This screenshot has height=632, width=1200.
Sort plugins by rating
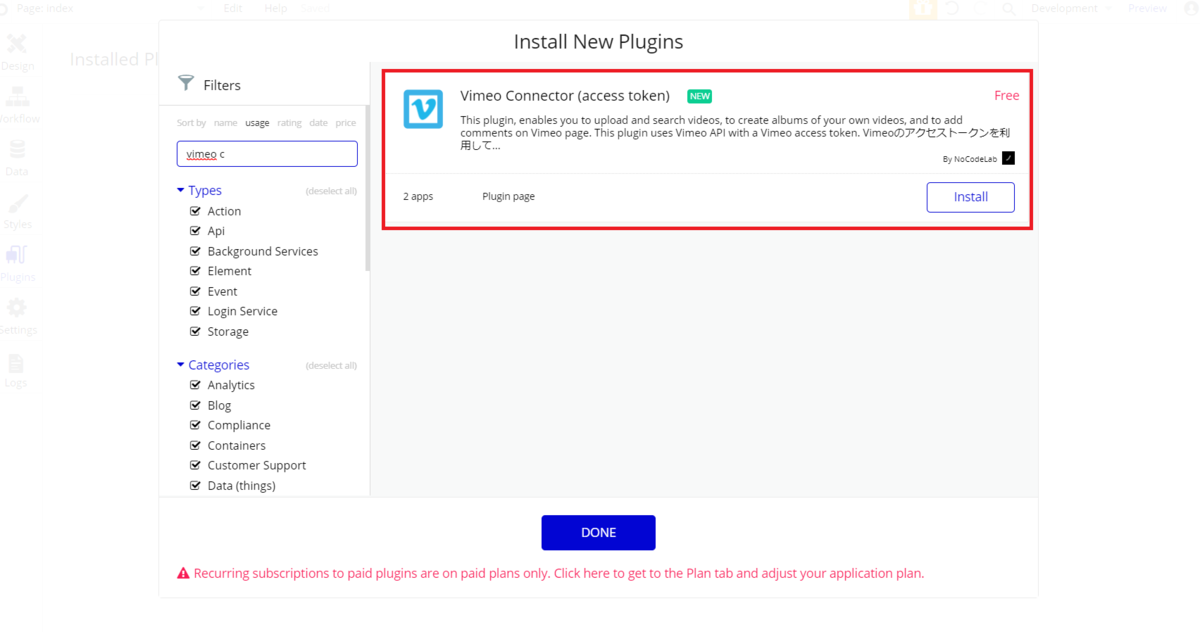pos(289,123)
